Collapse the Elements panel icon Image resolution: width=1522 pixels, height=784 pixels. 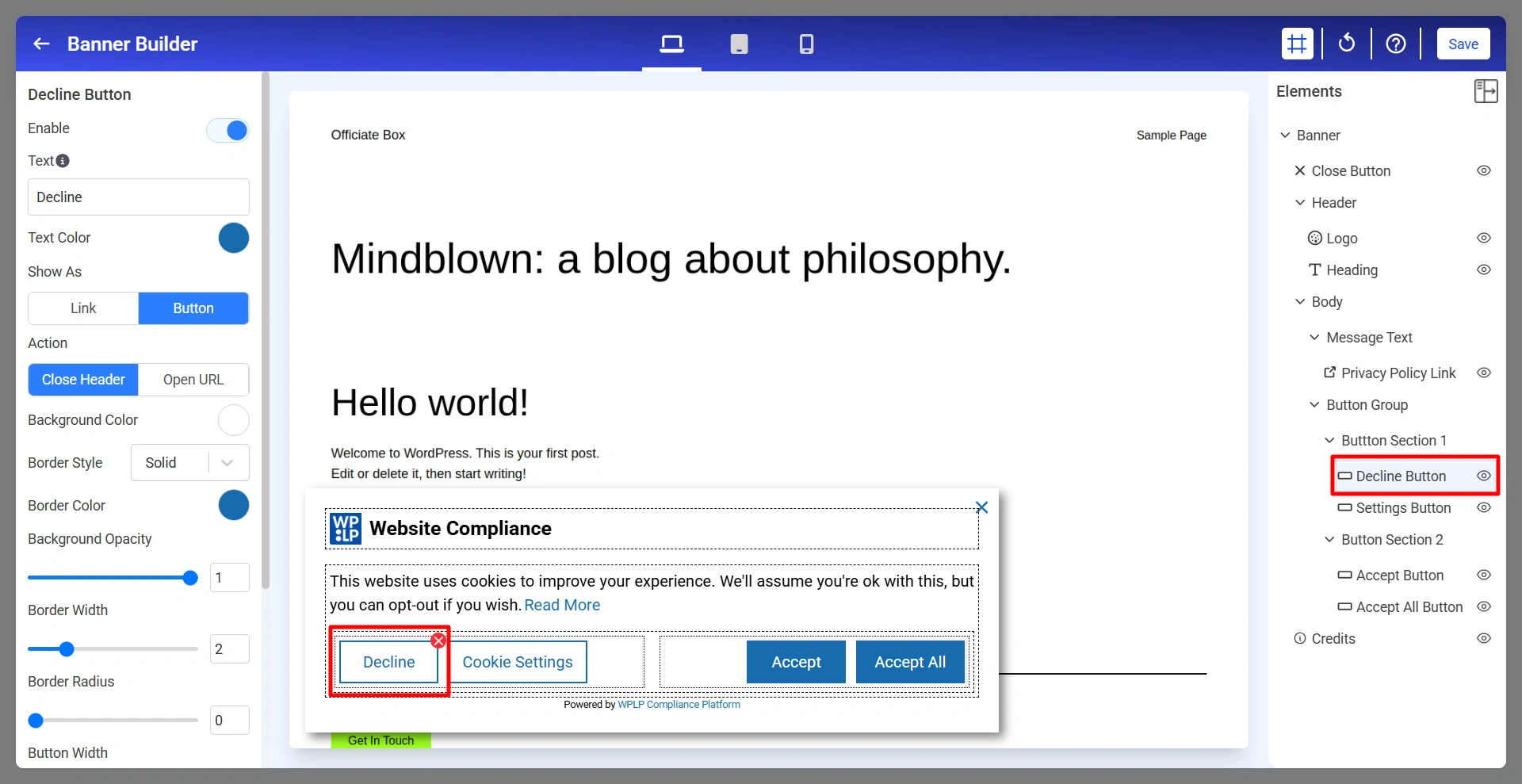click(x=1486, y=91)
